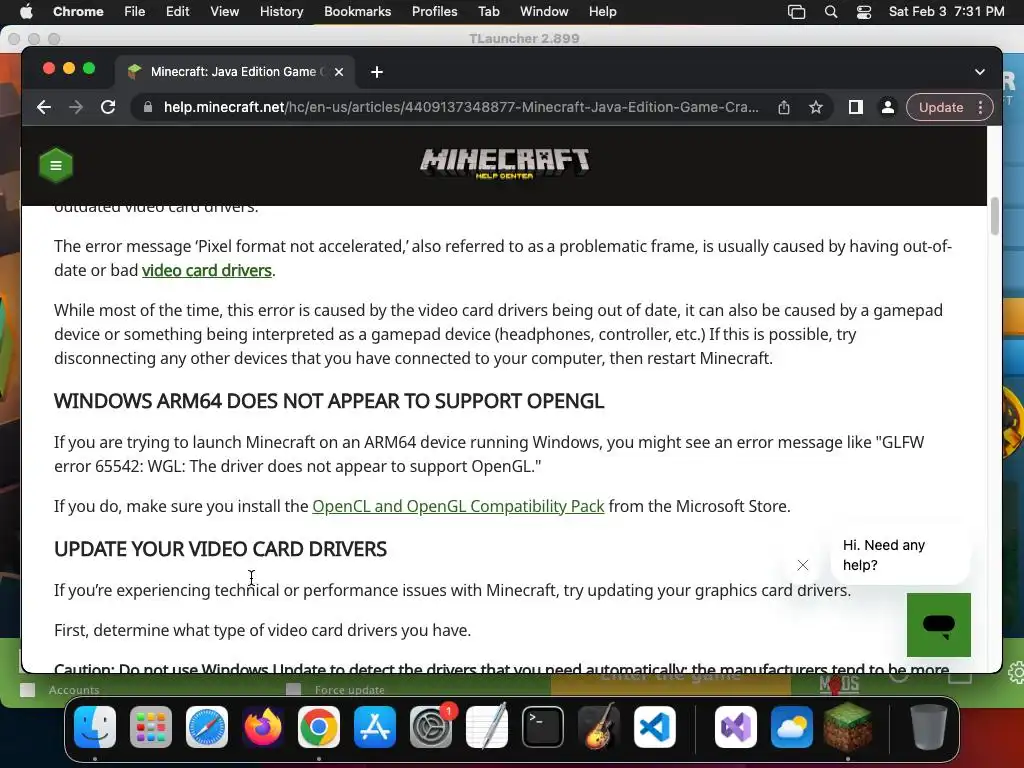Click the Stage Manager menu bar icon
Image resolution: width=1024 pixels, height=768 pixels.
coord(796,12)
